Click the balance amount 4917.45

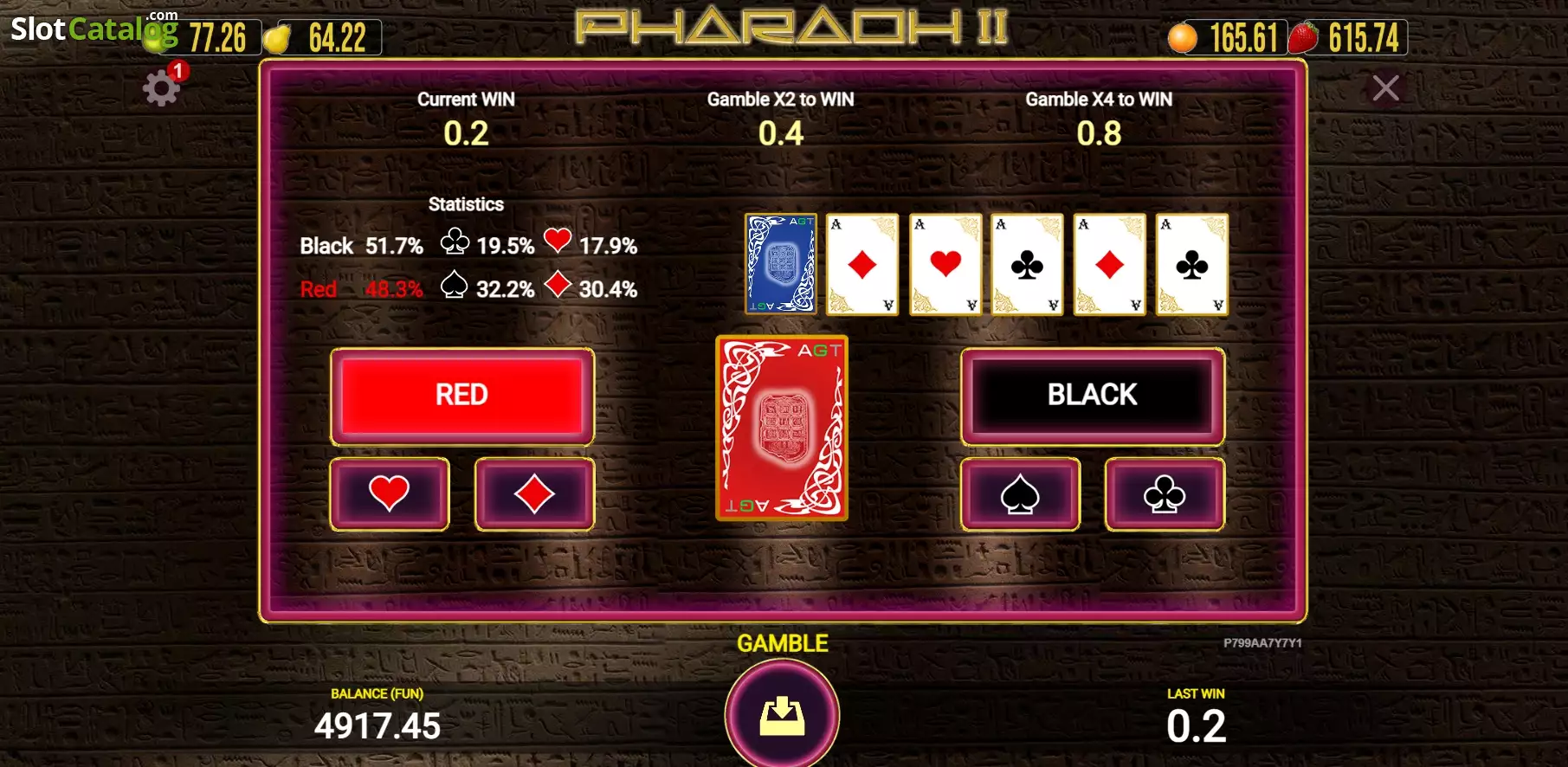point(377,725)
